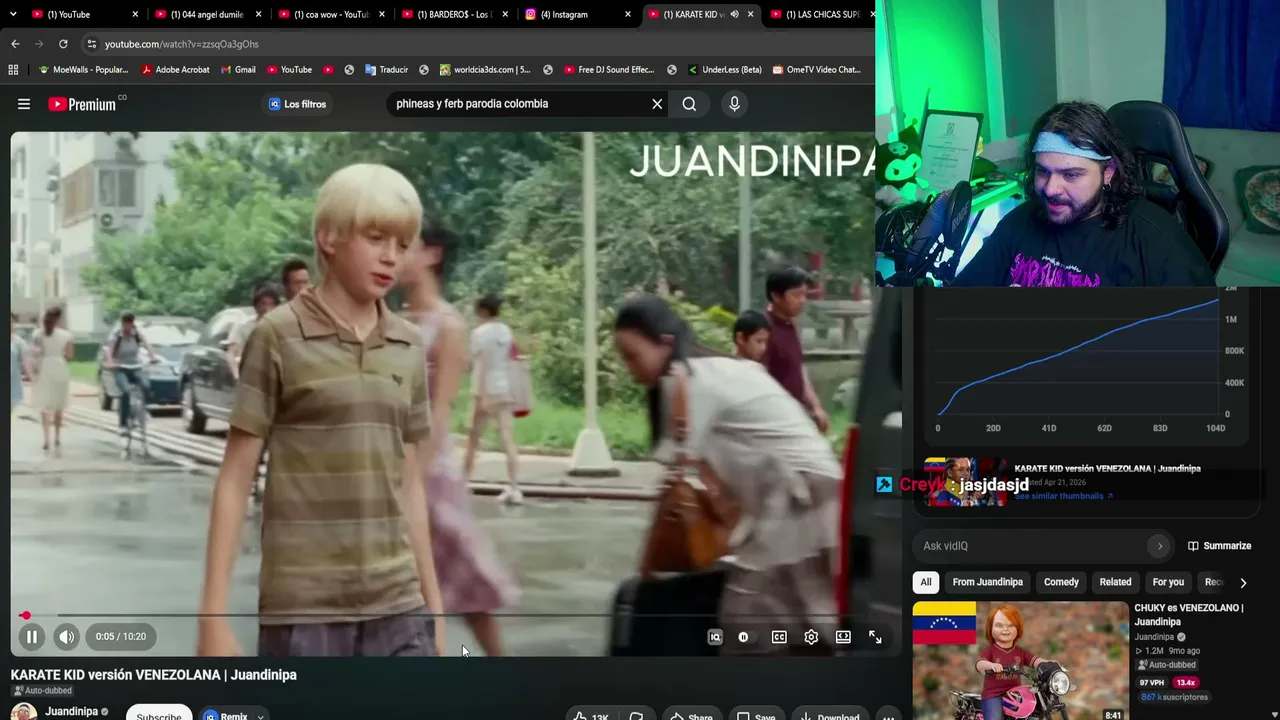Enter full screen mode
The image size is (1280, 720).
[x=875, y=637]
